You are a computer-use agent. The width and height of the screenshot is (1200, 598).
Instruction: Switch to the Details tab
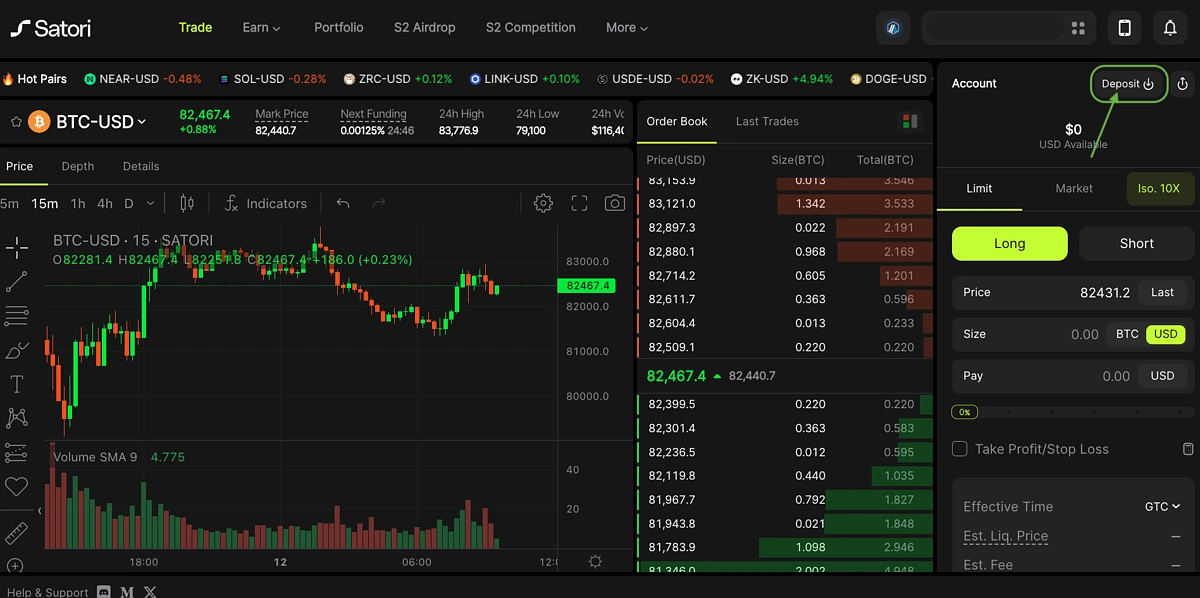click(141, 166)
